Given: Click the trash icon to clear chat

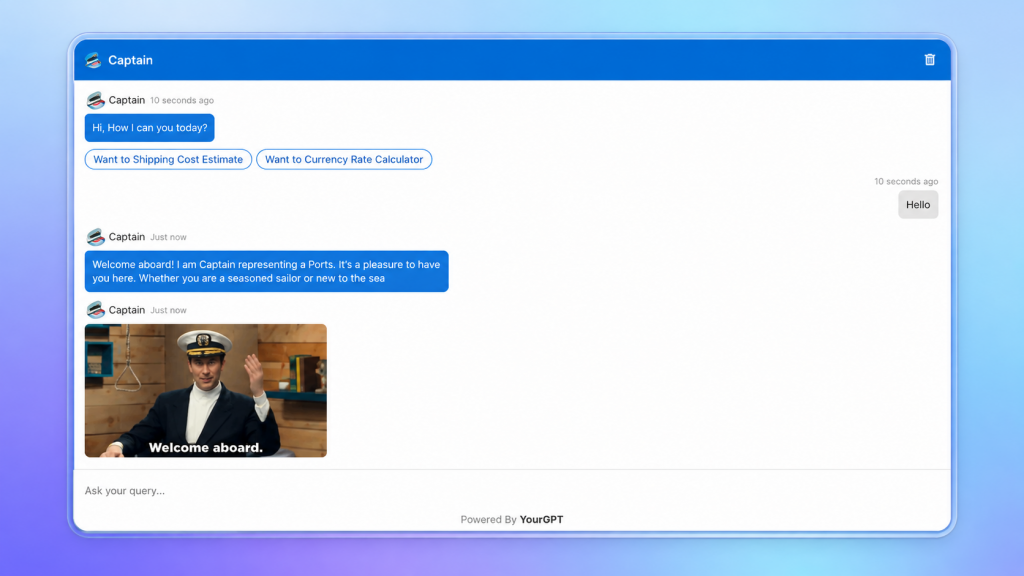Looking at the screenshot, I should coord(929,59).
